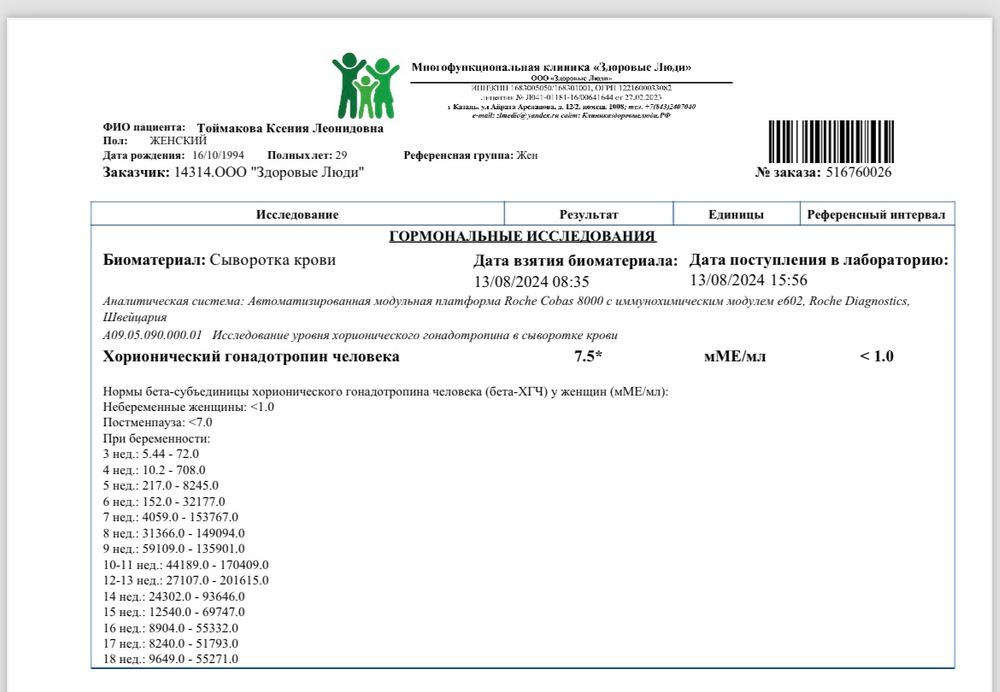Click the '18 нед.: 9649.0 - 55271.0' line

(x=170, y=659)
